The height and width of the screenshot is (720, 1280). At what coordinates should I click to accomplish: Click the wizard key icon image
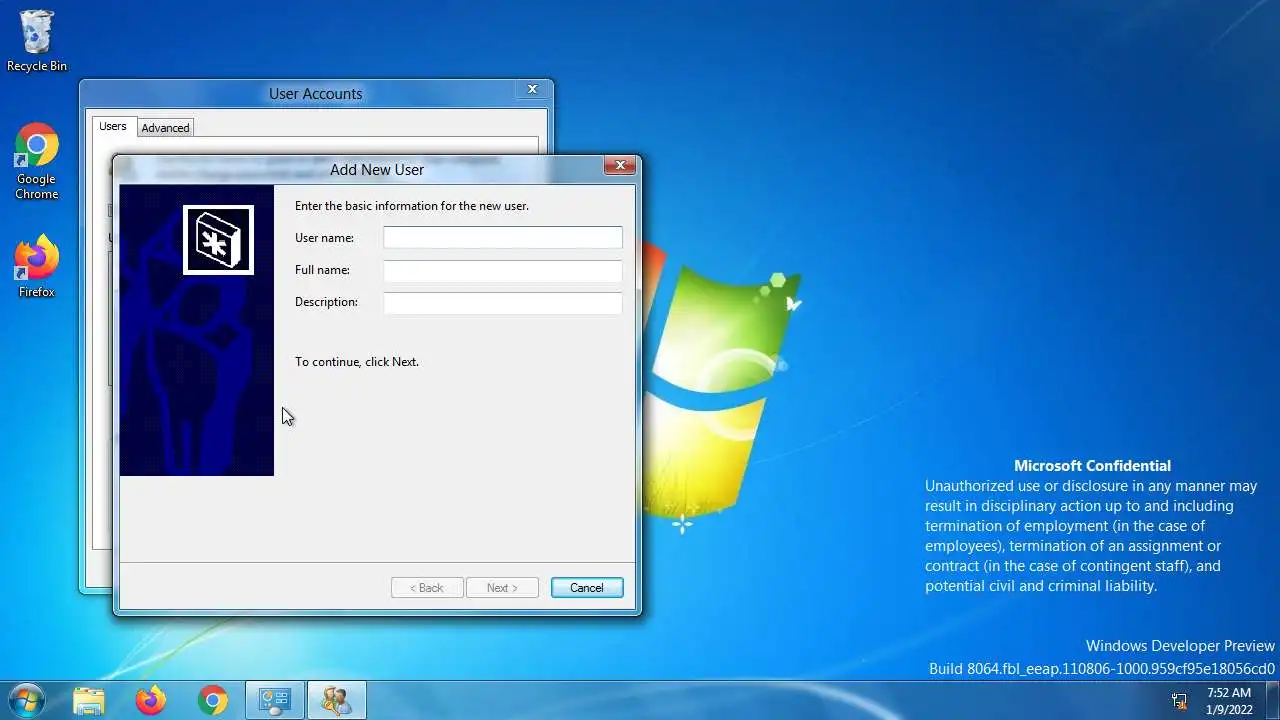[218, 240]
